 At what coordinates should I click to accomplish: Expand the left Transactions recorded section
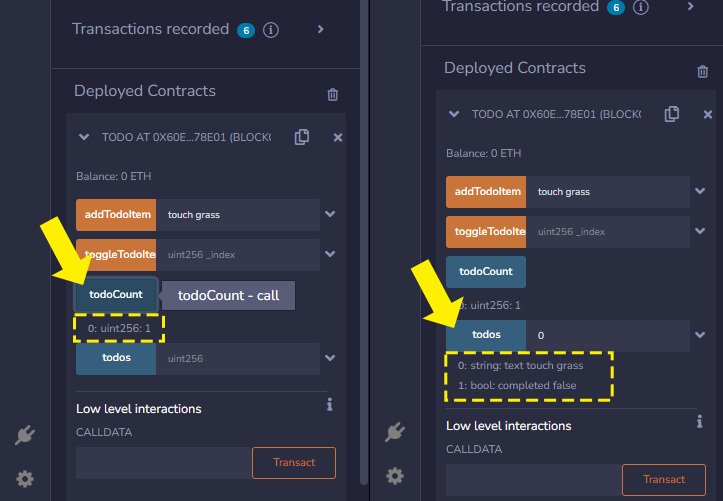click(x=320, y=29)
